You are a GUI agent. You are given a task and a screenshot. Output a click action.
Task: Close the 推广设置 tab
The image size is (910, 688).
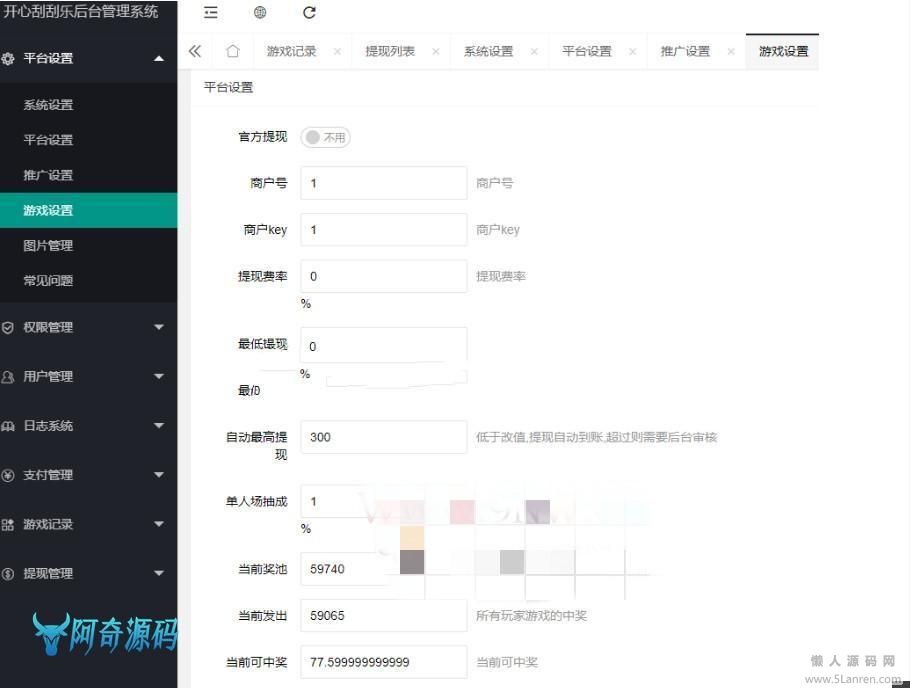[x=731, y=52]
